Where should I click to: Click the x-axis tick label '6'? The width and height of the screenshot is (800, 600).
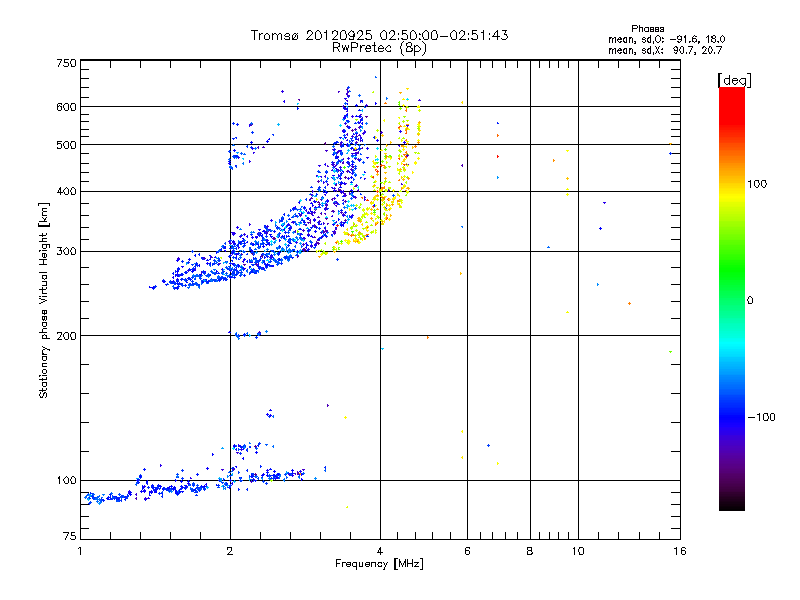pos(467,551)
